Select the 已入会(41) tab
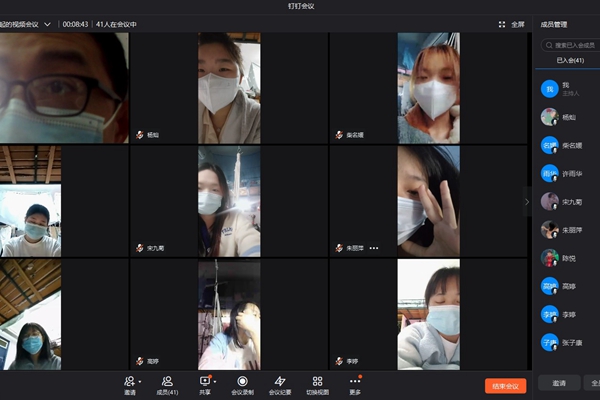The width and height of the screenshot is (600, 400). tap(570, 60)
